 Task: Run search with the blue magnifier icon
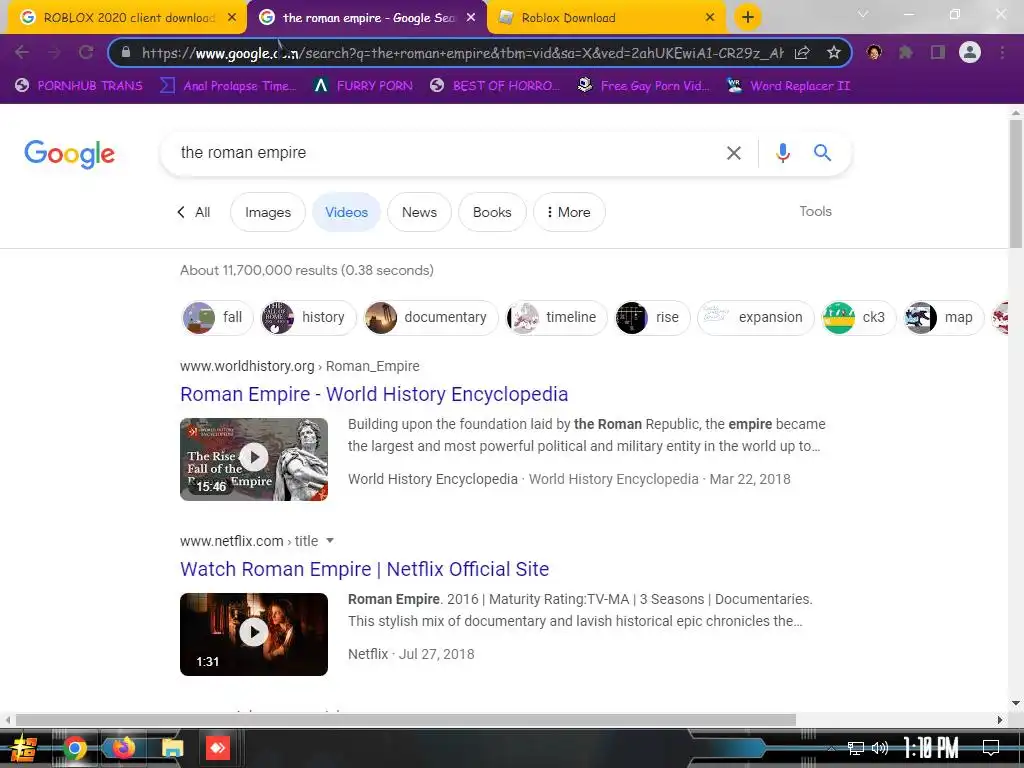click(x=822, y=153)
